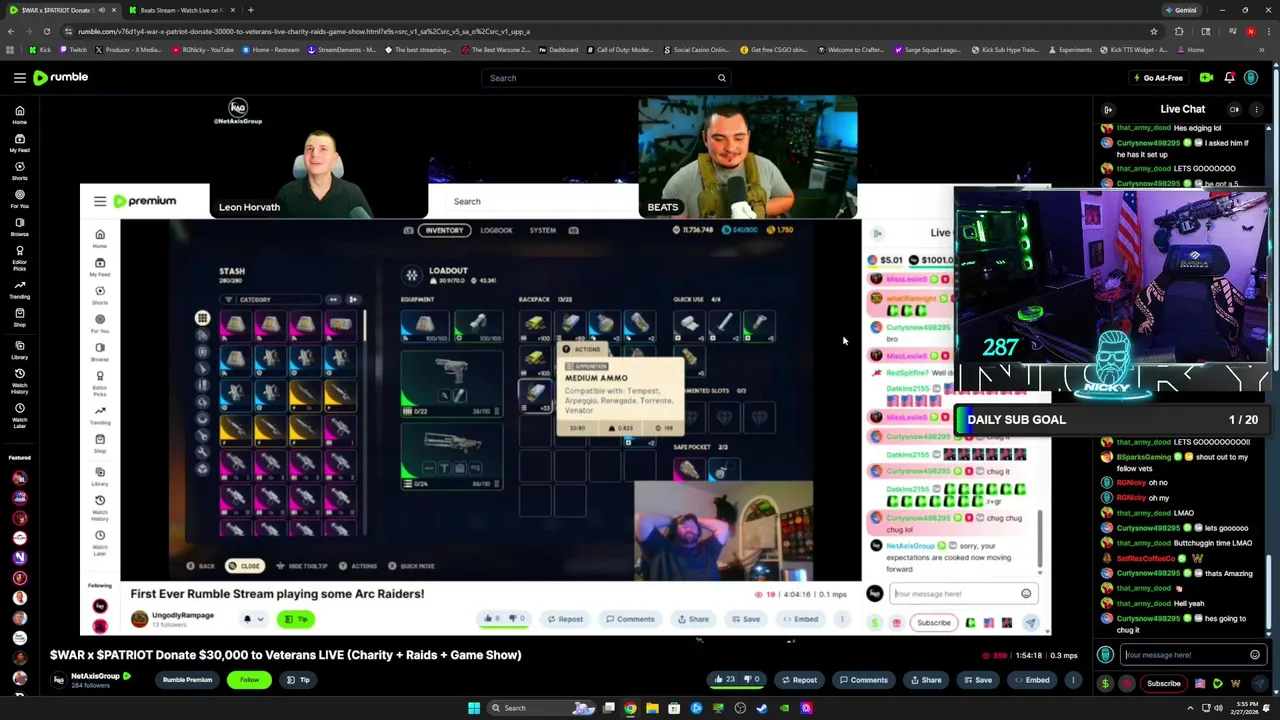Open Library in the outer left sidebar
The height and width of the screenshot is (720, 1280).
pyautogui.click(x=19, y=350)
